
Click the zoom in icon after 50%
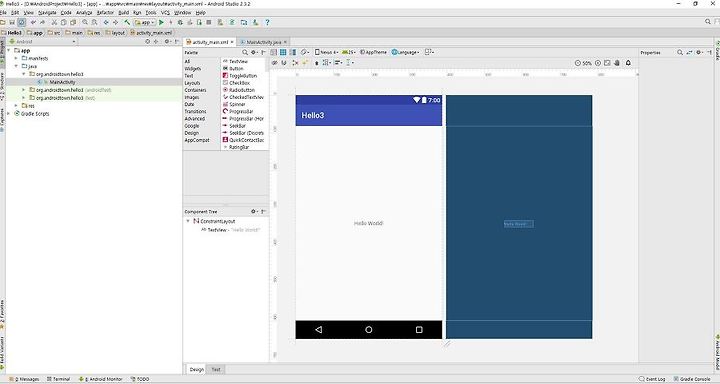[598, 63]
